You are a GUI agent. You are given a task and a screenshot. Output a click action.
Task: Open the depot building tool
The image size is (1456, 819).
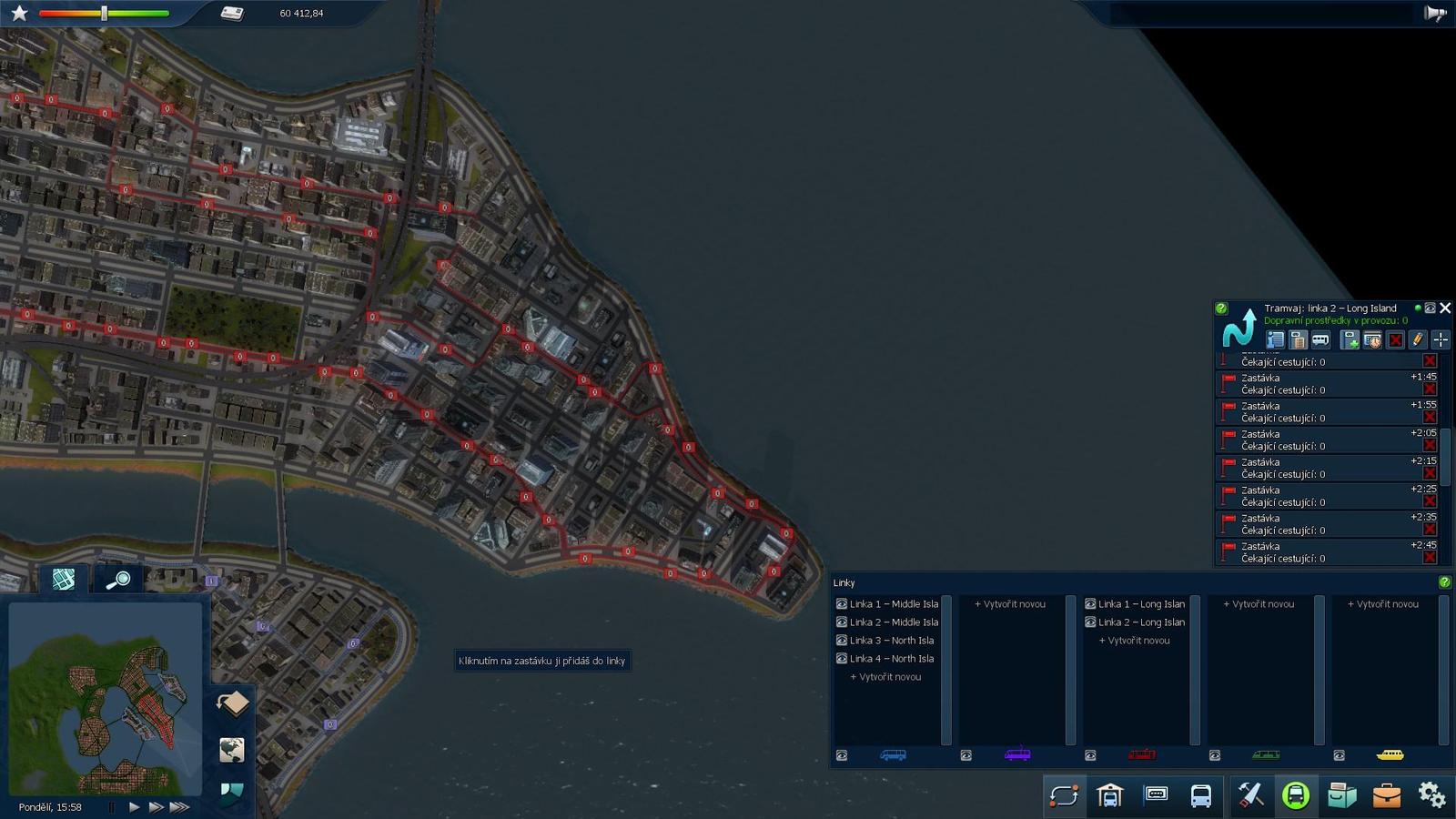point(1109,795)
